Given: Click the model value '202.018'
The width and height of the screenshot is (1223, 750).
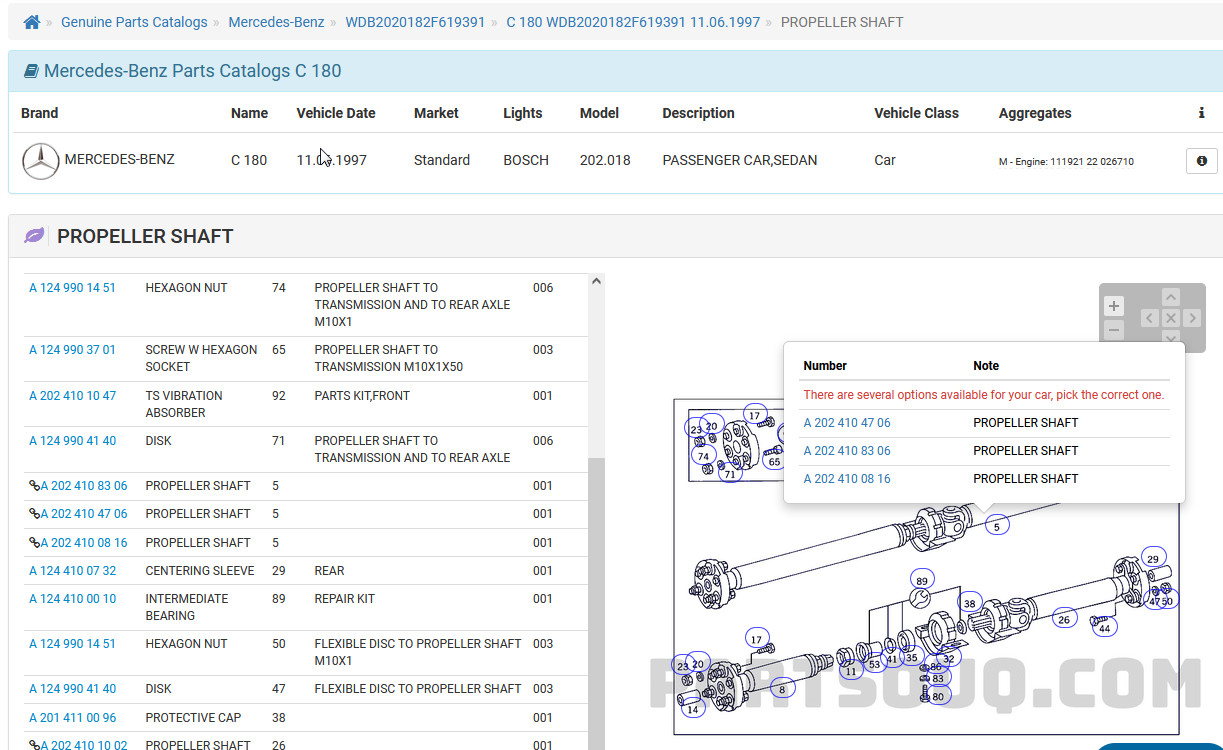Looking at the screenshot, I should (x=605, y=160).
